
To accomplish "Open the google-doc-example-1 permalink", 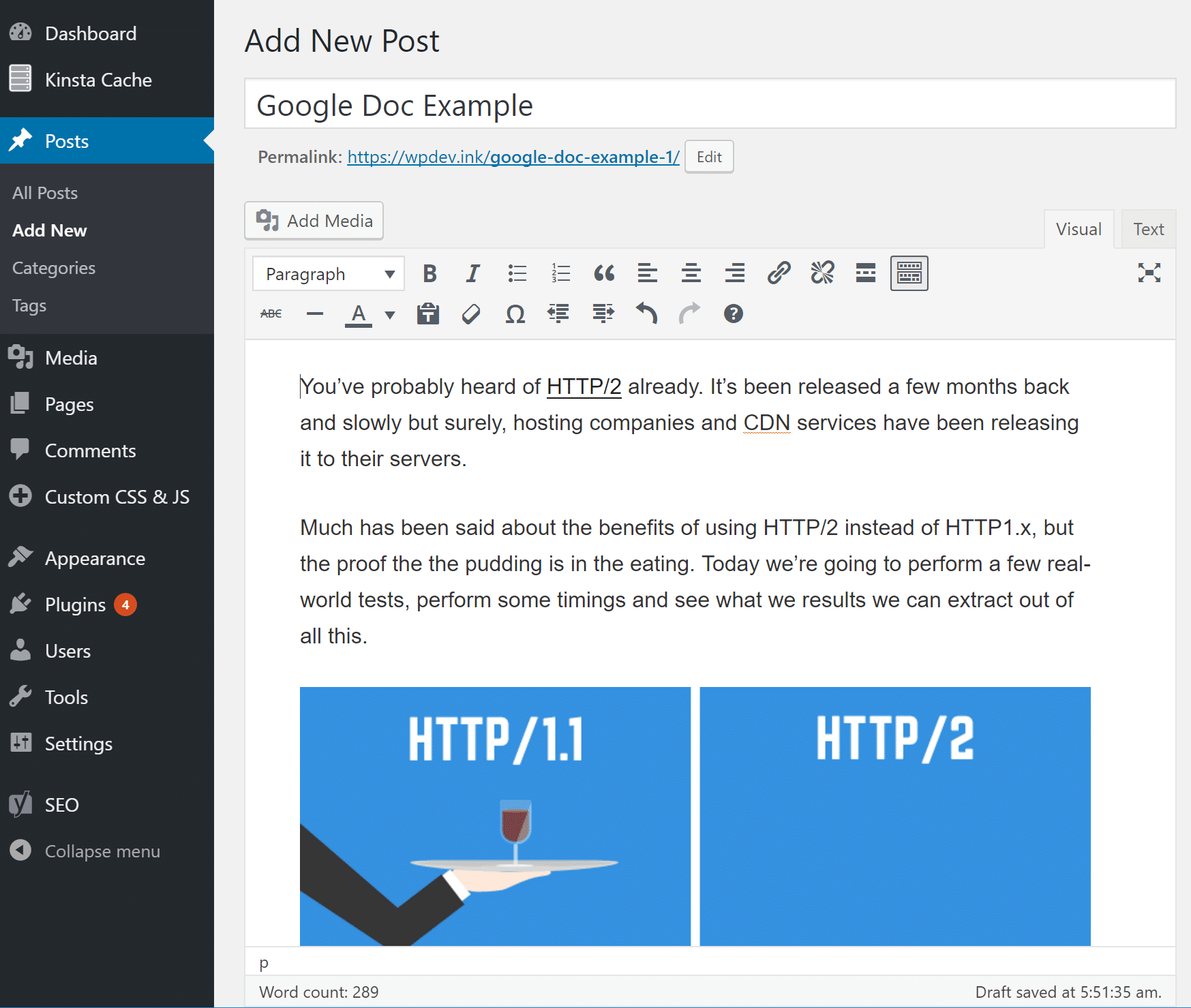I will pyautogui.click(x=511, y=157).
